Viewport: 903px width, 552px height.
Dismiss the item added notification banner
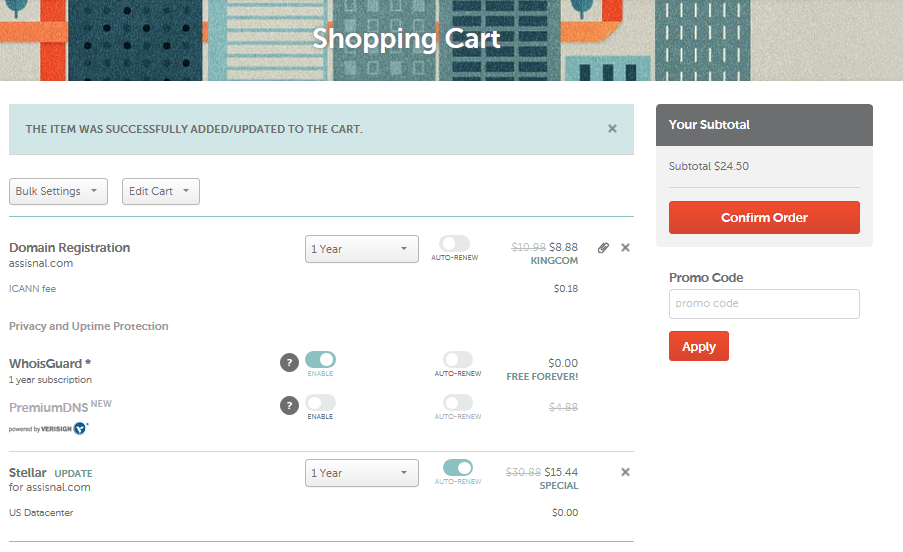tap(612, 129)
